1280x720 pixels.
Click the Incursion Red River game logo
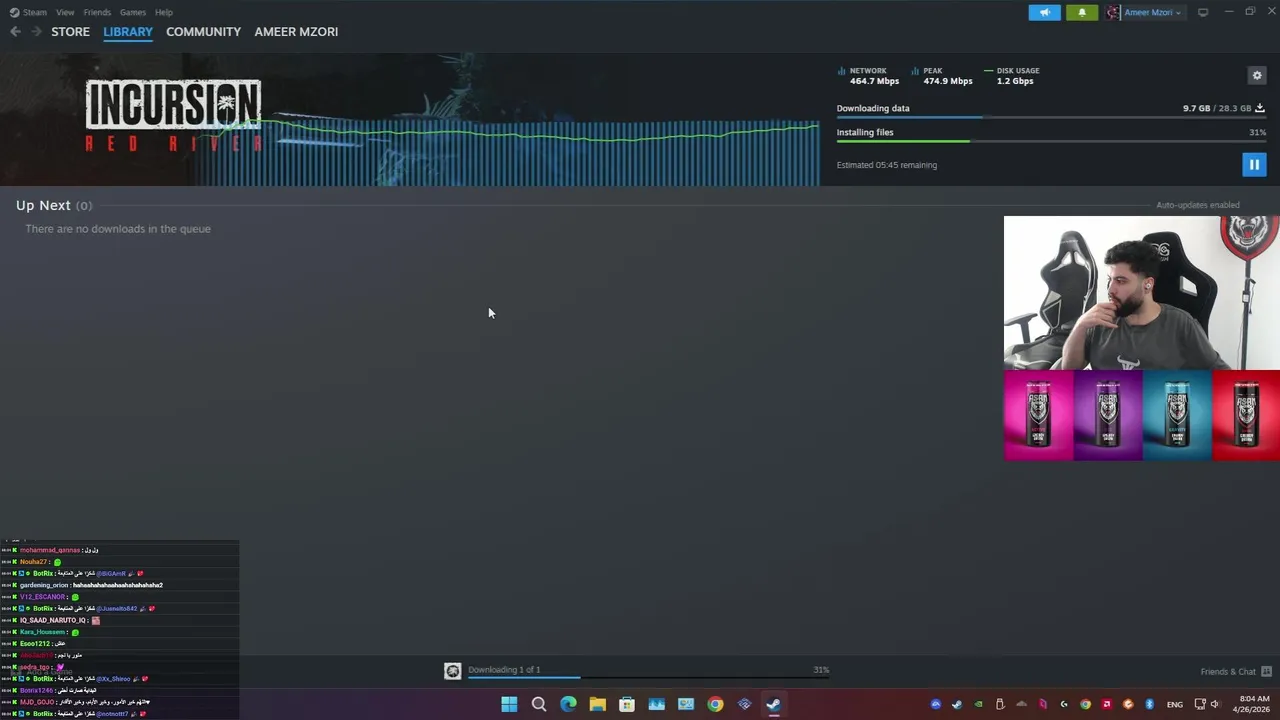(x=173, y=116)
